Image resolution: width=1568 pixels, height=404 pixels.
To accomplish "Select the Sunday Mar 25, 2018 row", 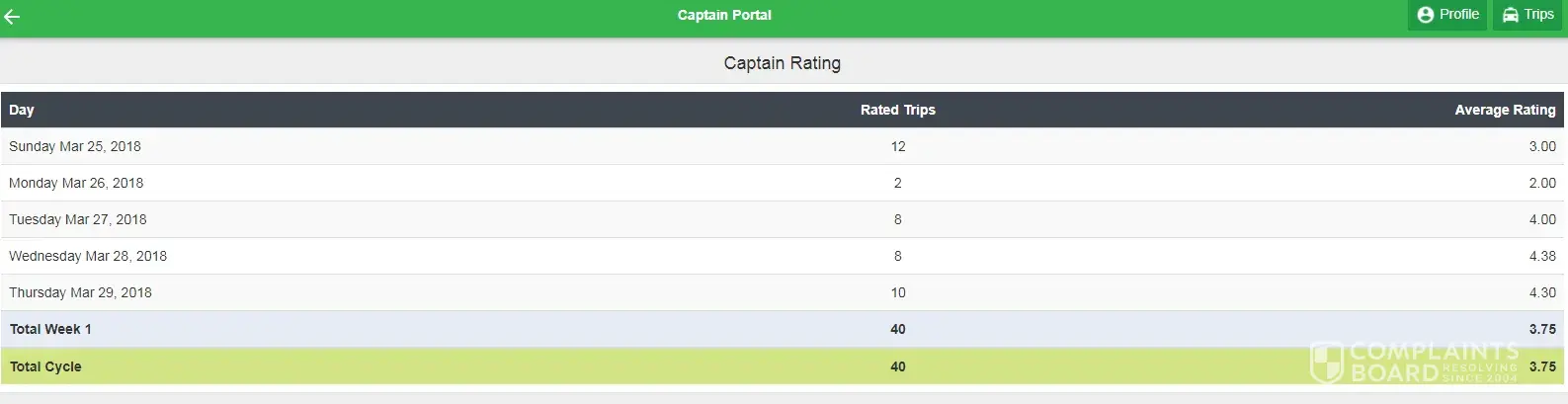I will pyautogui.click(x=75, y=146).
